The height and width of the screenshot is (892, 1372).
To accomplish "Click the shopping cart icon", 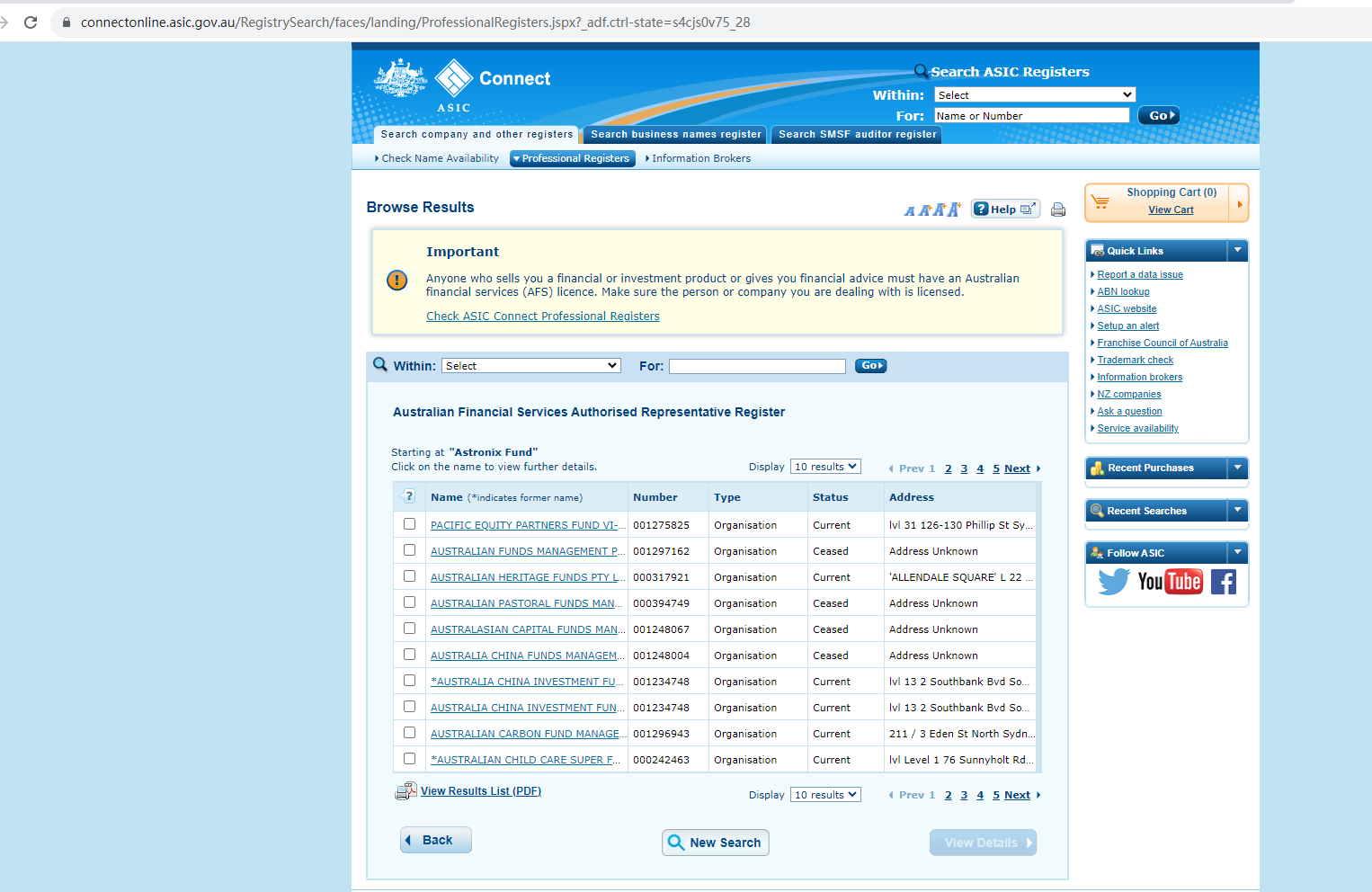I will 1100,202.
